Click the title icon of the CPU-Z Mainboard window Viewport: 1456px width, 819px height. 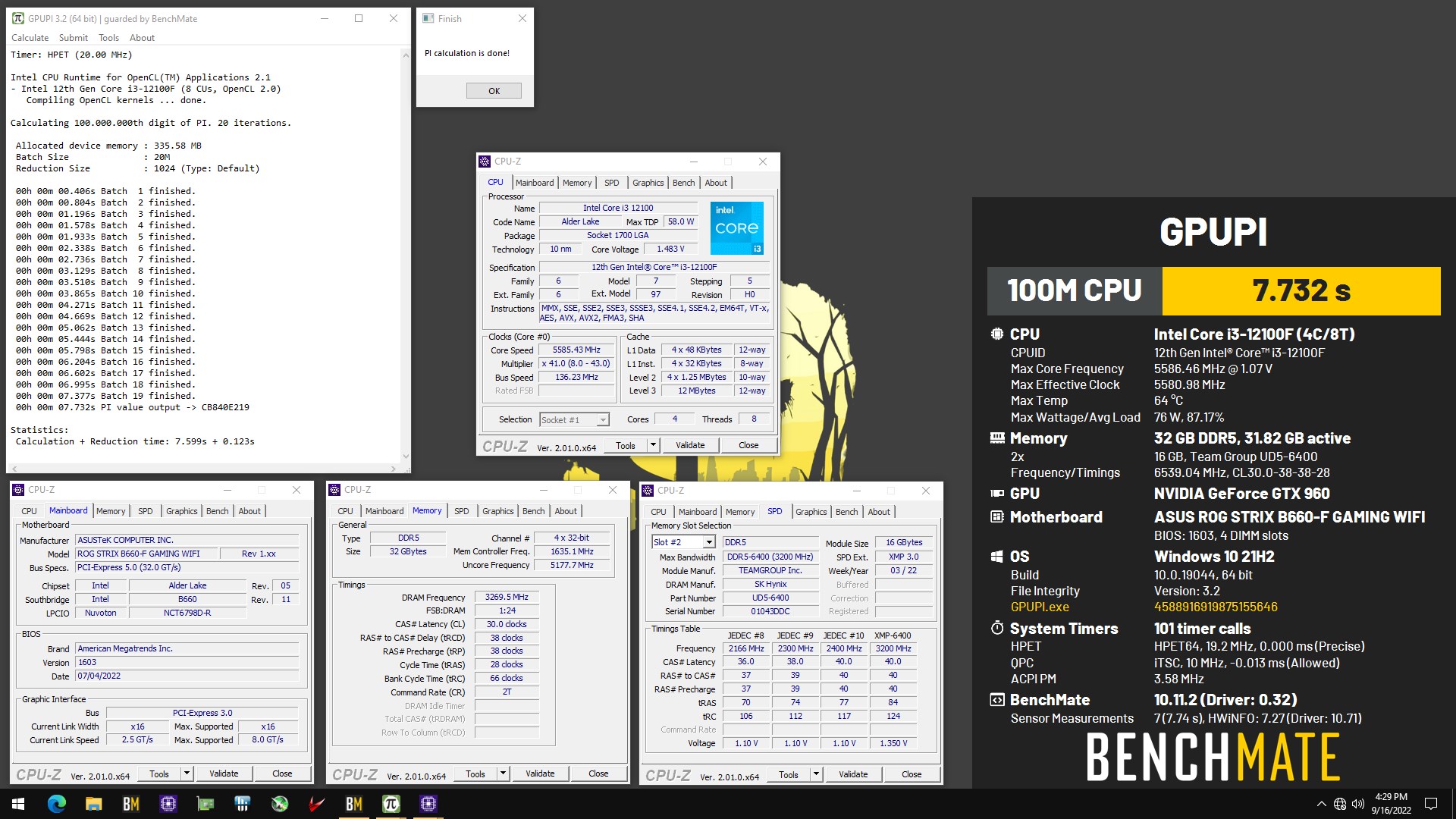click(x=18, y=490)
